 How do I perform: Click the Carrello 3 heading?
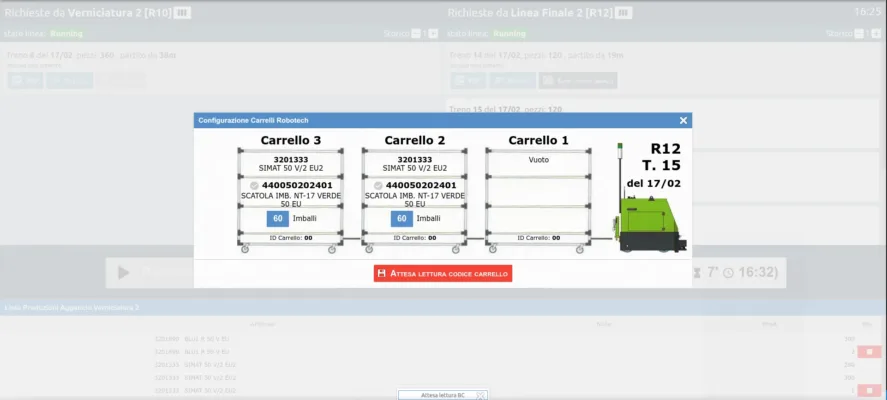pyautogui.click(x=290, y=140)
